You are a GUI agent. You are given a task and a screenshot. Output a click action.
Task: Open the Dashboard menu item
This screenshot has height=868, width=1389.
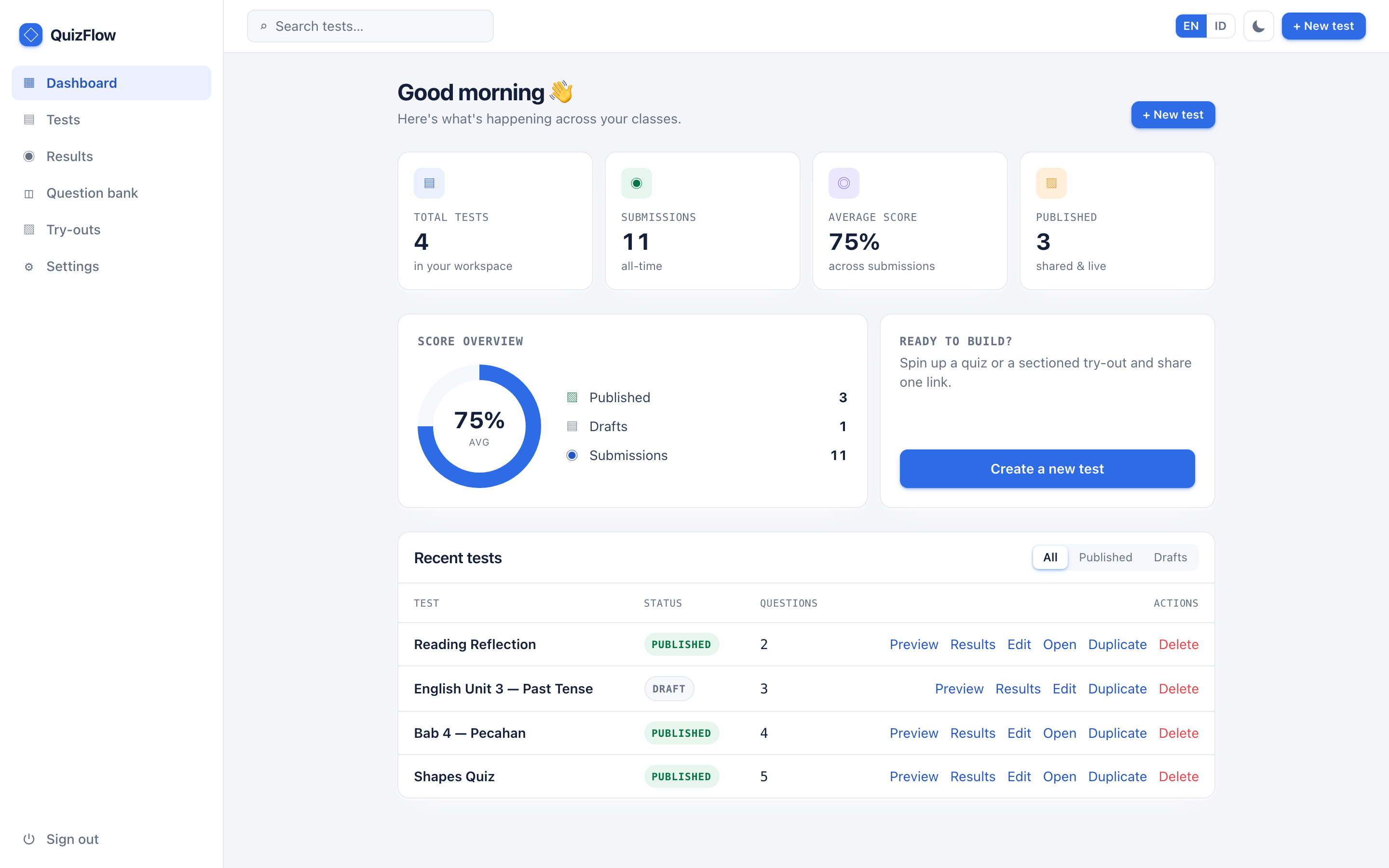click(x=111, y=83)
